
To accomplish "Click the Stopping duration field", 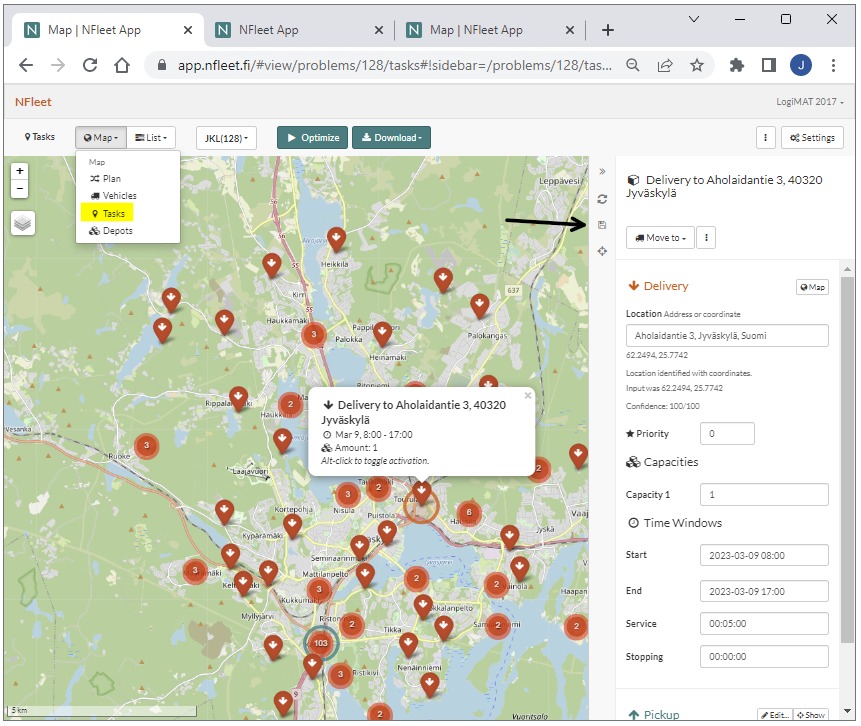I will coord(764,657).
